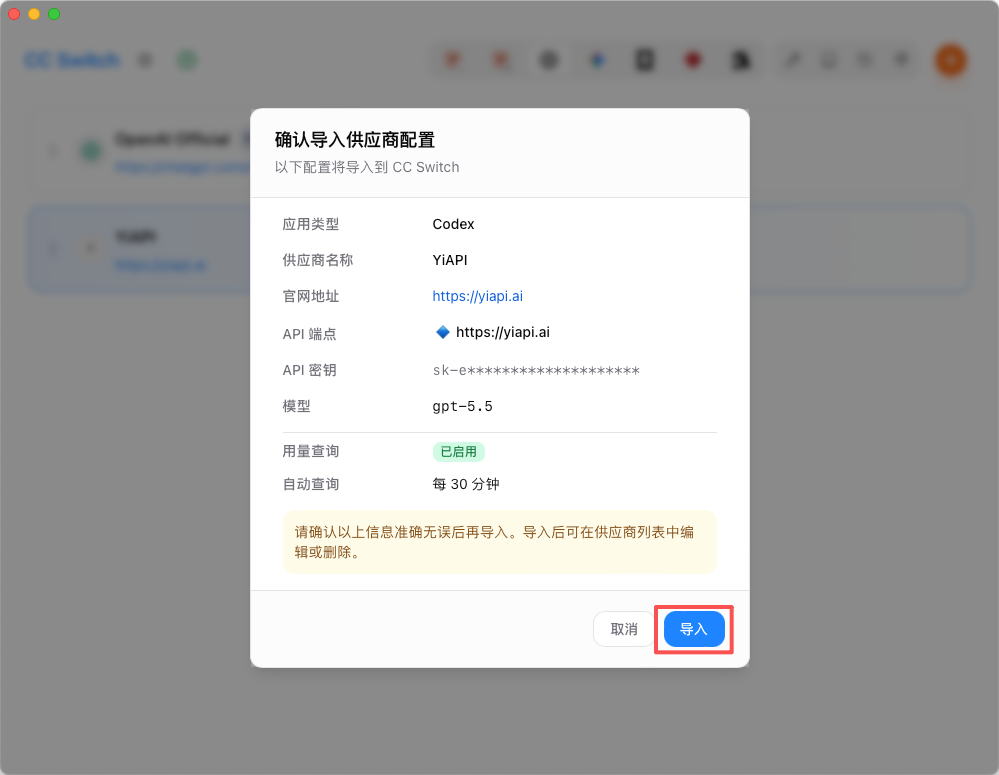Click the model value gpt-5.5
This screenshot has height=775, width=999.
coord(463,406)
